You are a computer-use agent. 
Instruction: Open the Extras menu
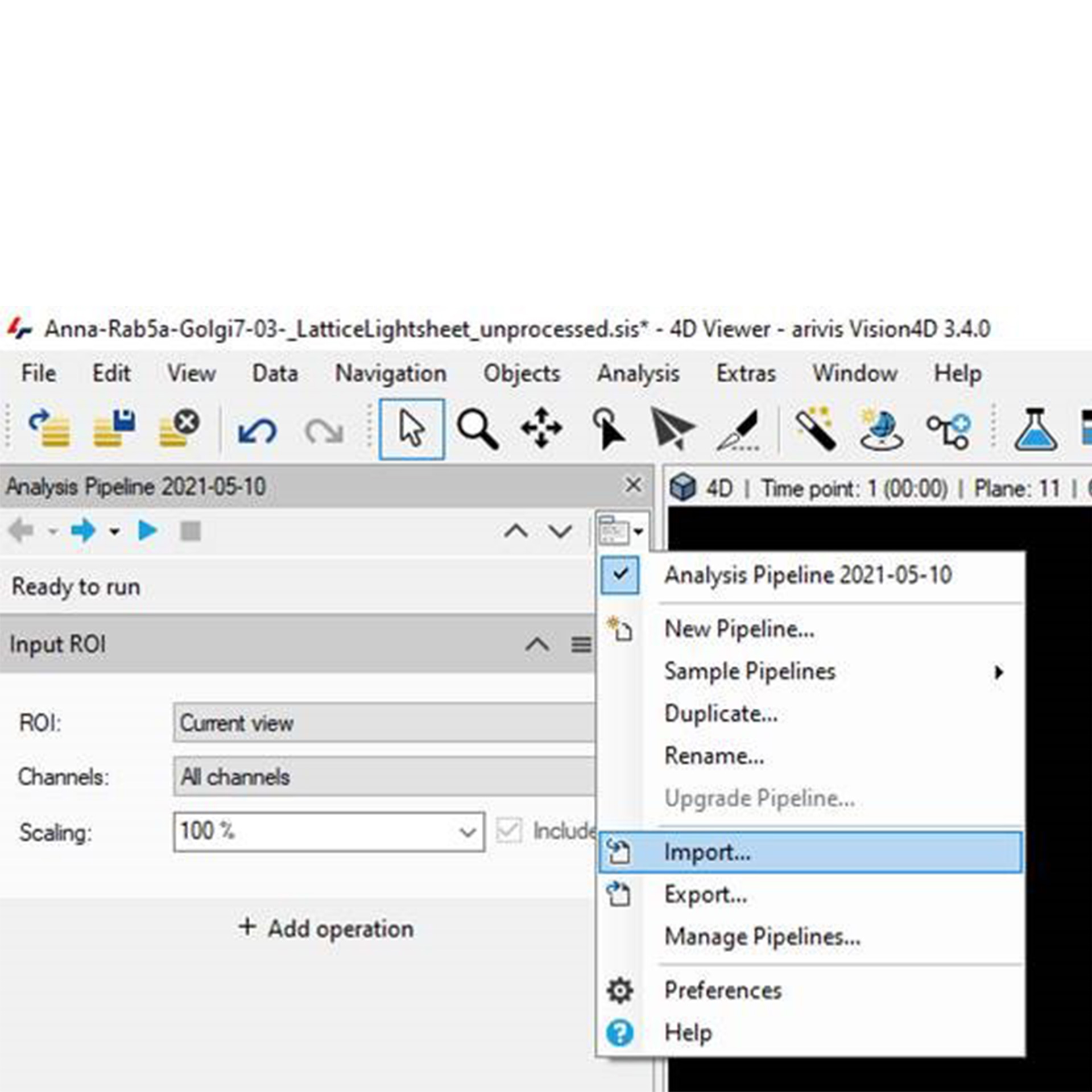click(x=746, y=374)
